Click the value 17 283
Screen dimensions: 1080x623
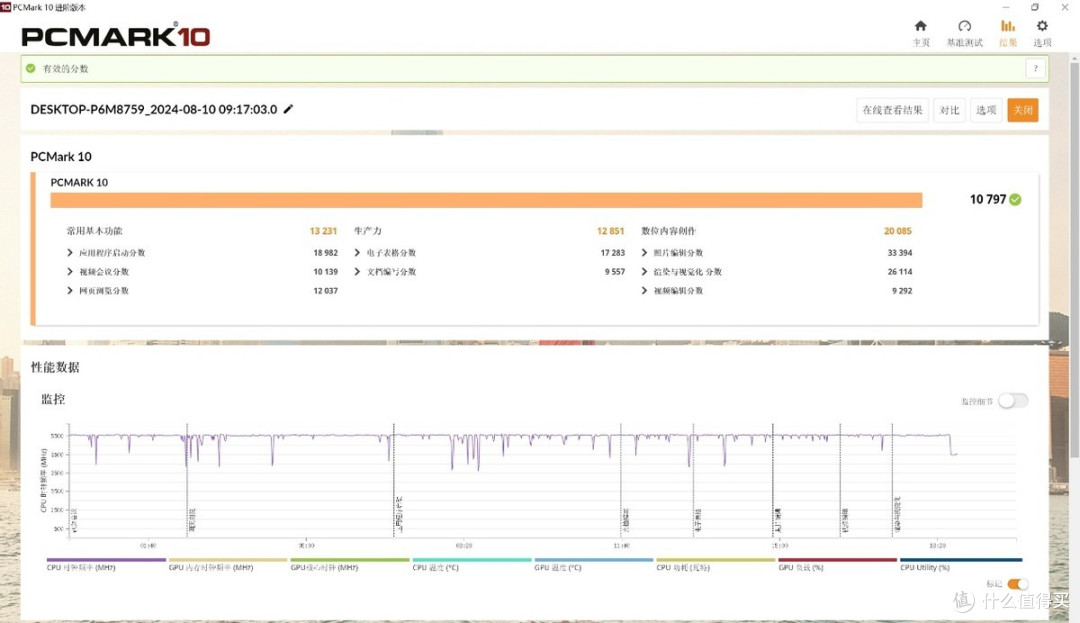(612, 253)
